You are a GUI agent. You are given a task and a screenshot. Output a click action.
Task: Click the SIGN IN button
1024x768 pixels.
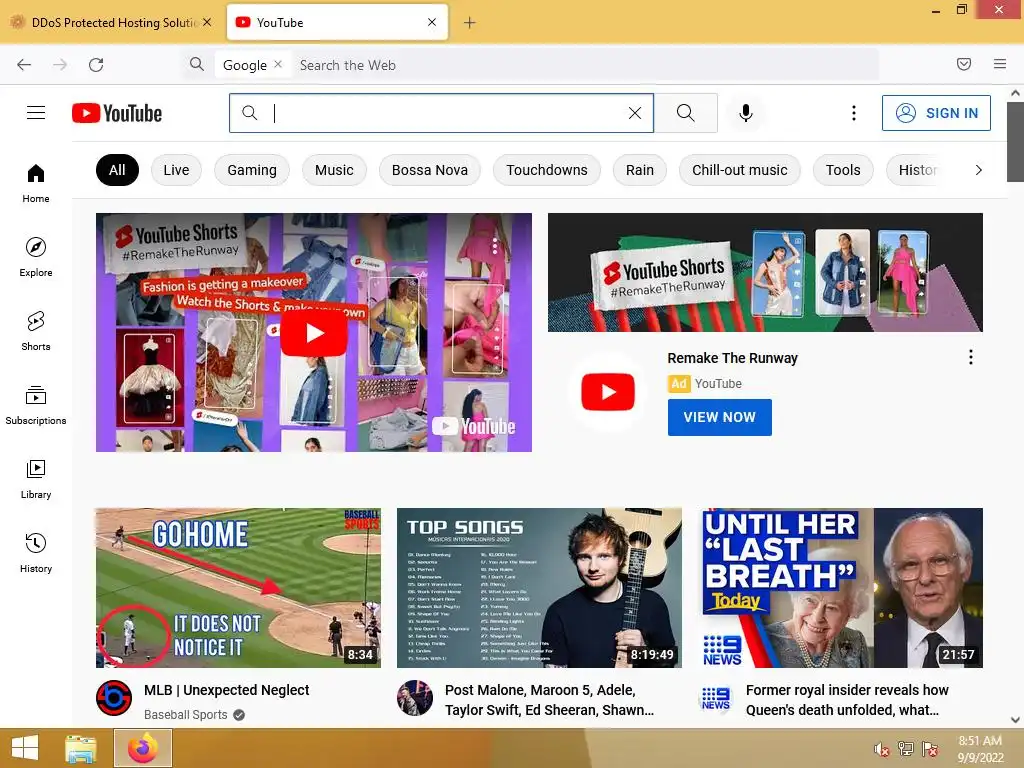[x=936, y=113]
